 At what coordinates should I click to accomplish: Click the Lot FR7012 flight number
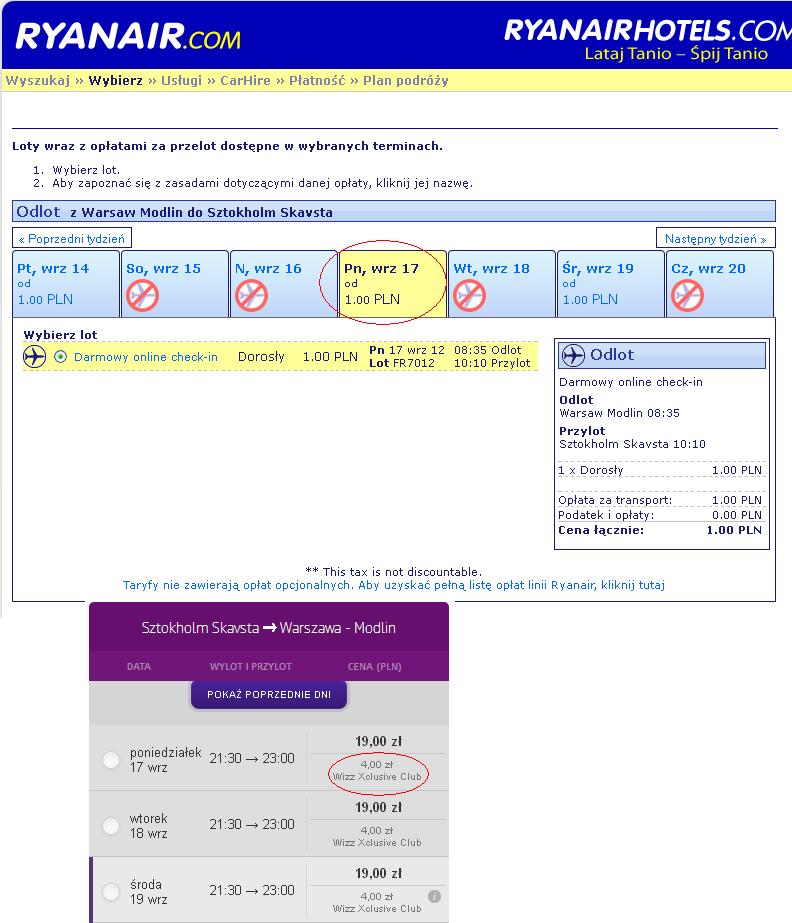[402, 363]
